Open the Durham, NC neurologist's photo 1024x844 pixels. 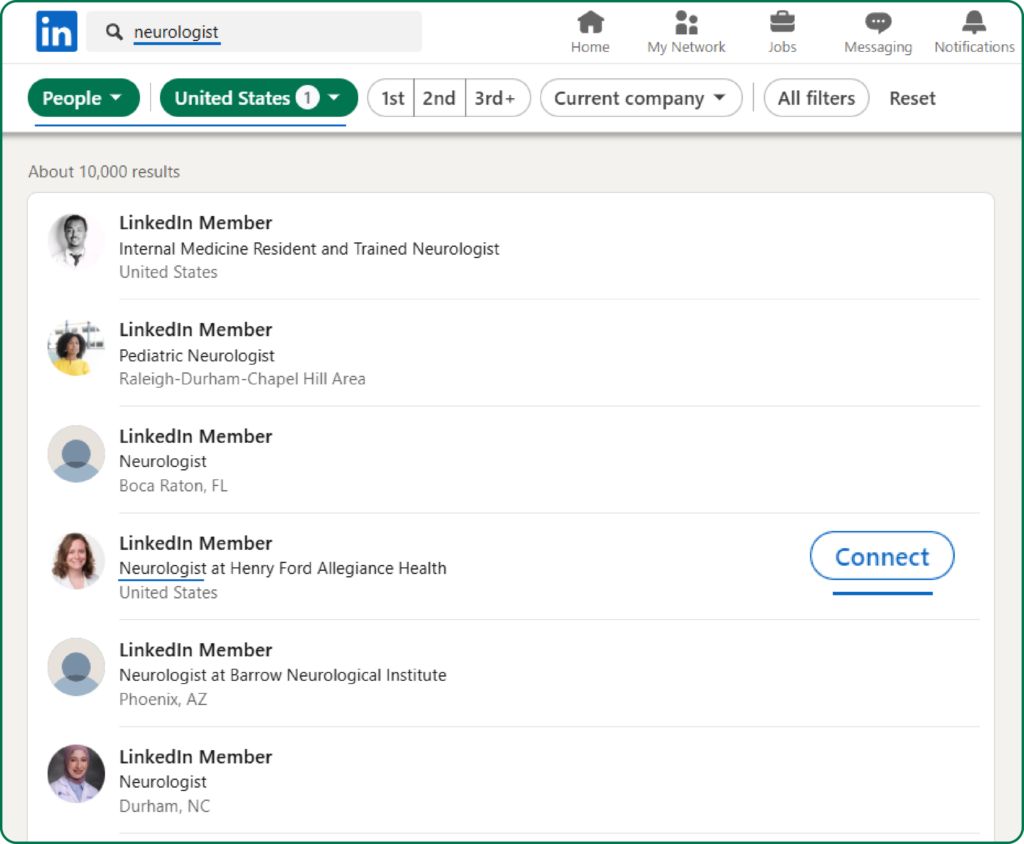click(76, 773)
